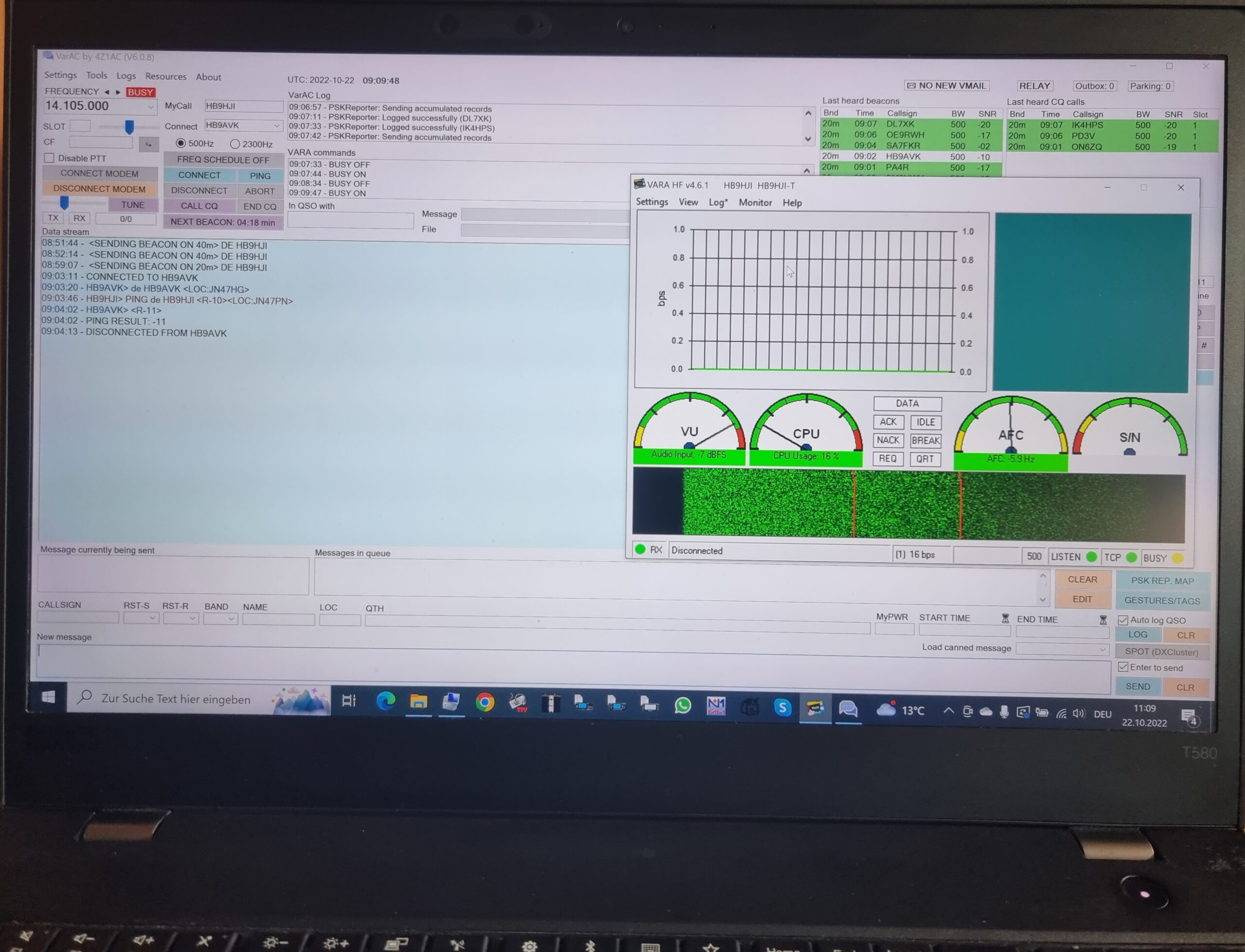Open the VARA HF View menu
The height and width of the screenshot is (952, 1245).
pos(688,202)
